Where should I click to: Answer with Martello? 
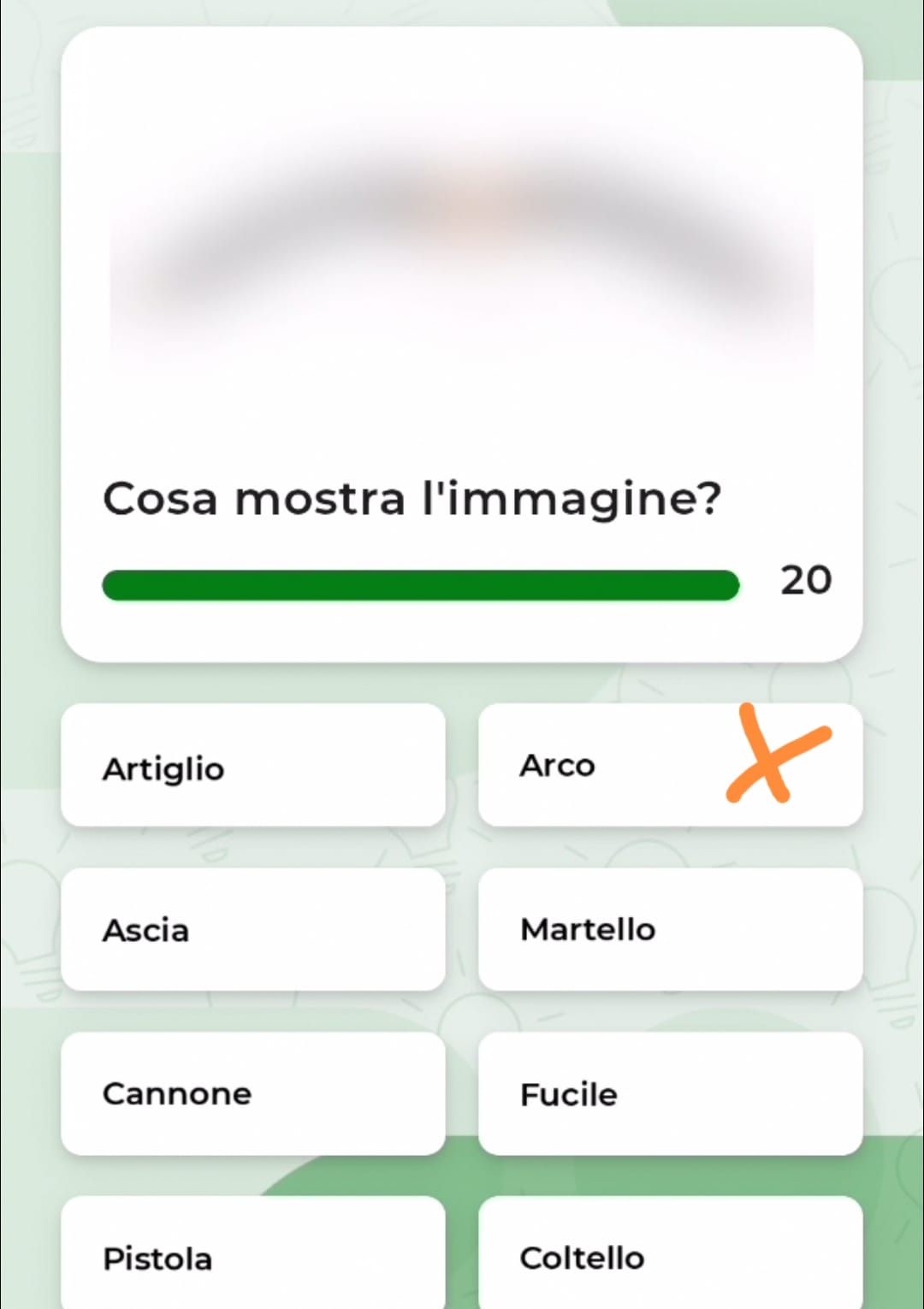click(670, 929)
